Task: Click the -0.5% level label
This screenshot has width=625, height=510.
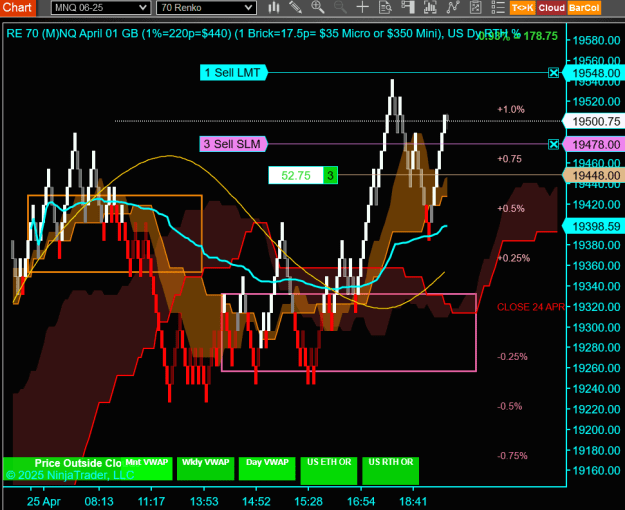Action: click(510, 406)
